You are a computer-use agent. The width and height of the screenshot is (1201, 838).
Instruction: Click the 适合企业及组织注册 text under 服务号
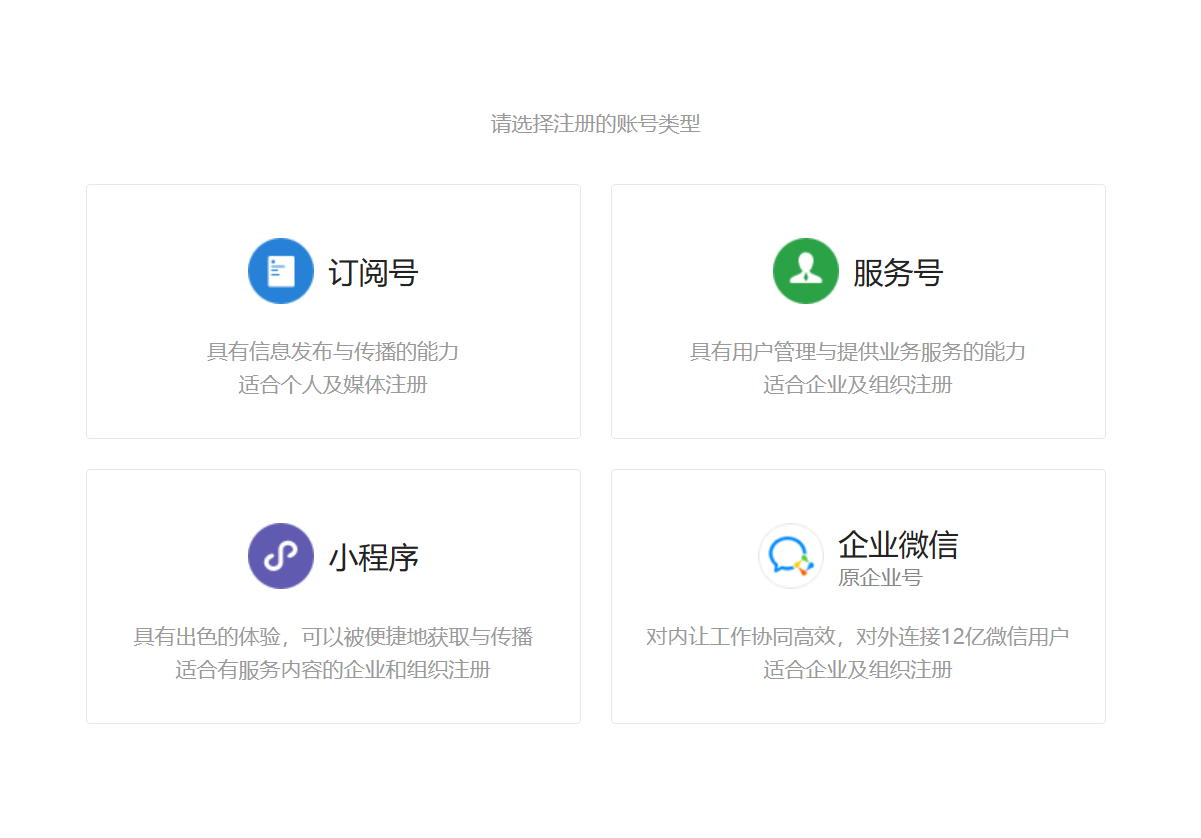(858, 384)
